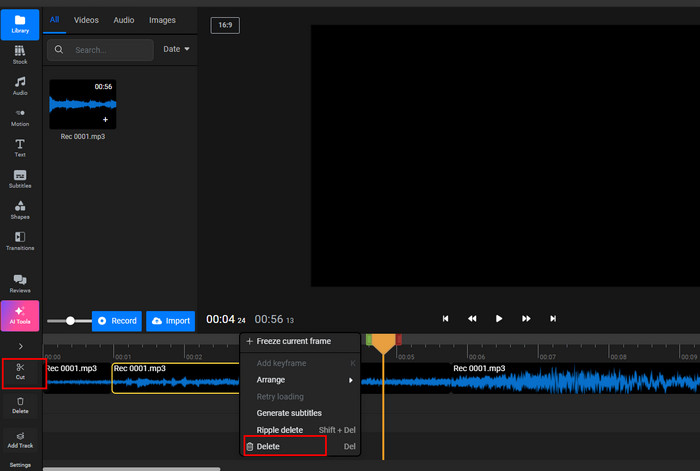The image size is (700, 471).
Task: Click the Delete trash tool in sidebar
Action: (20, 405)
